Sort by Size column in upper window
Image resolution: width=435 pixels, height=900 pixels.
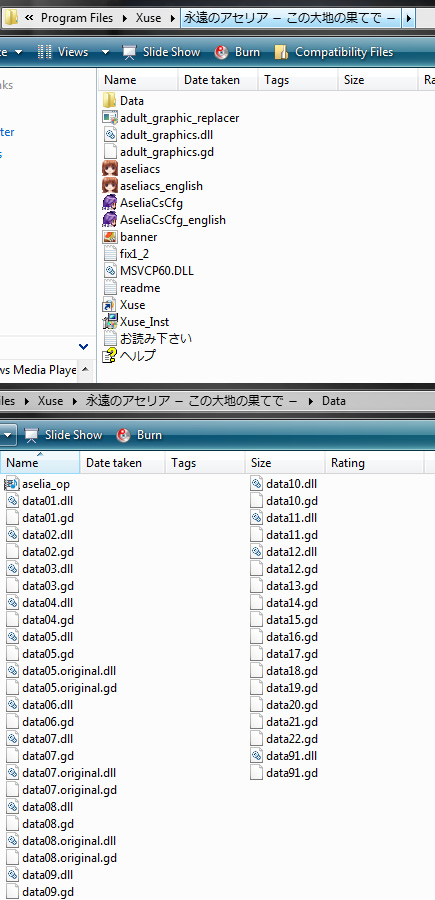[378, 80]
